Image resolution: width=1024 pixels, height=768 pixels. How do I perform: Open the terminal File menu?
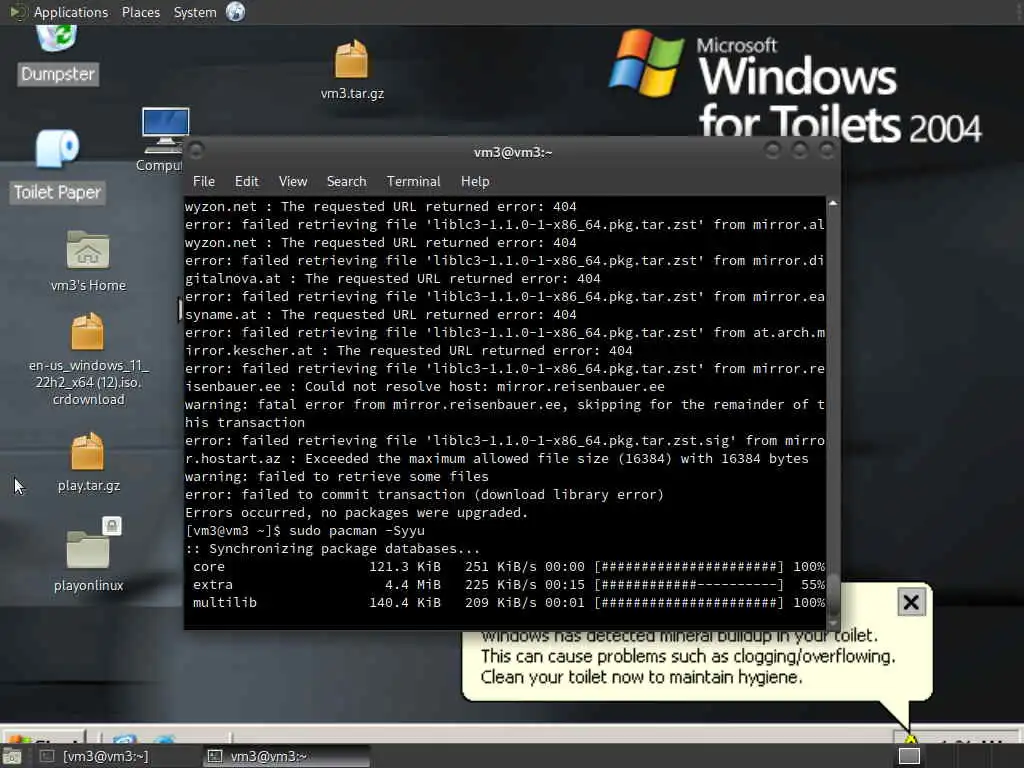pyautogui.click(x=204, y=182)
